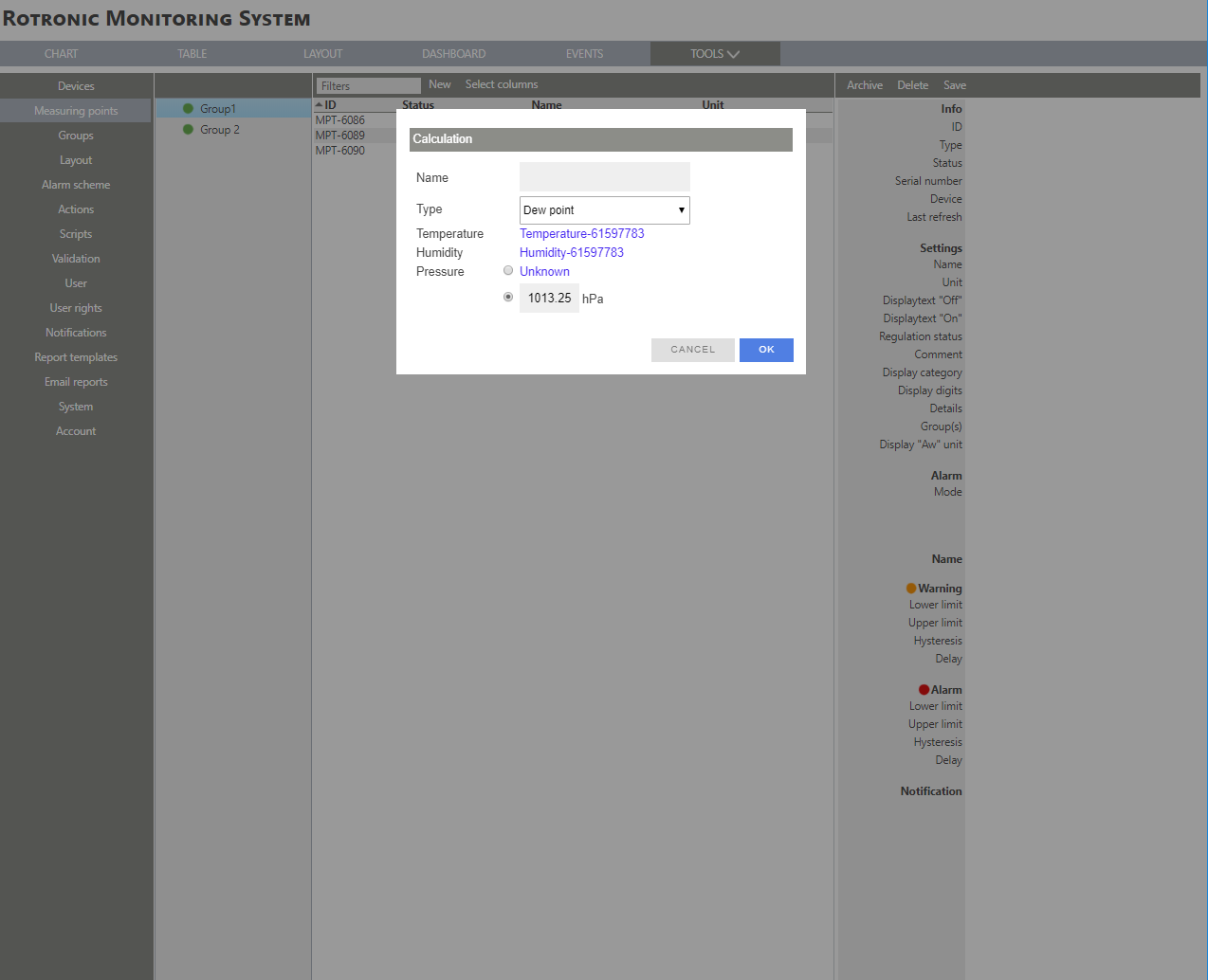The height and width of the screenshot is (980, 1208).
Task: Expand the TOOLS menu chevron
Action: click(733, 54)
